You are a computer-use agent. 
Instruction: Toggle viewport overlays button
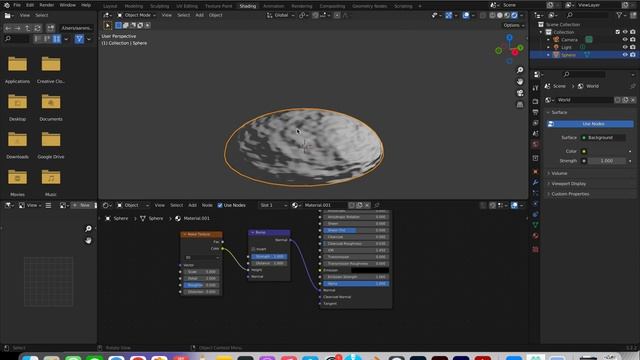pyautogui.click(x=466, y=15)
